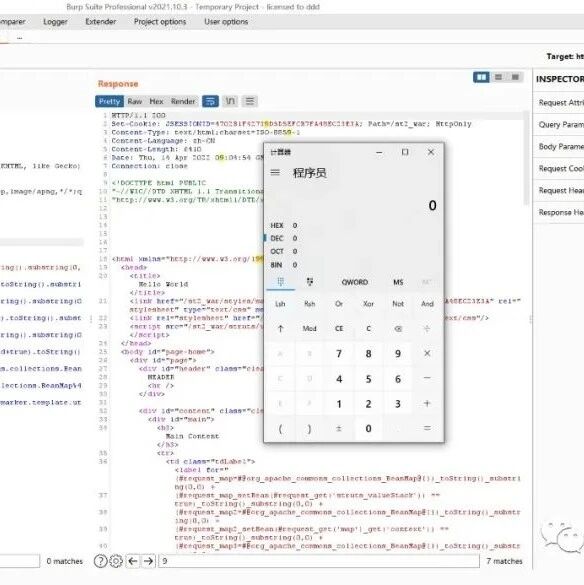Expand Request Cookies in Inspector
The width and height of the screenshot is (584, 585).
point(561,169)
